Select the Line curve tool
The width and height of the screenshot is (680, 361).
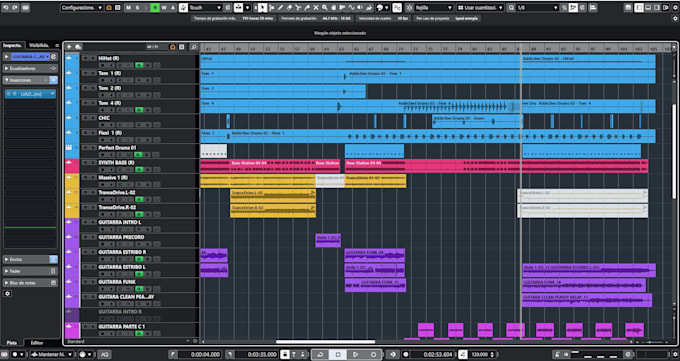[351, 7]
